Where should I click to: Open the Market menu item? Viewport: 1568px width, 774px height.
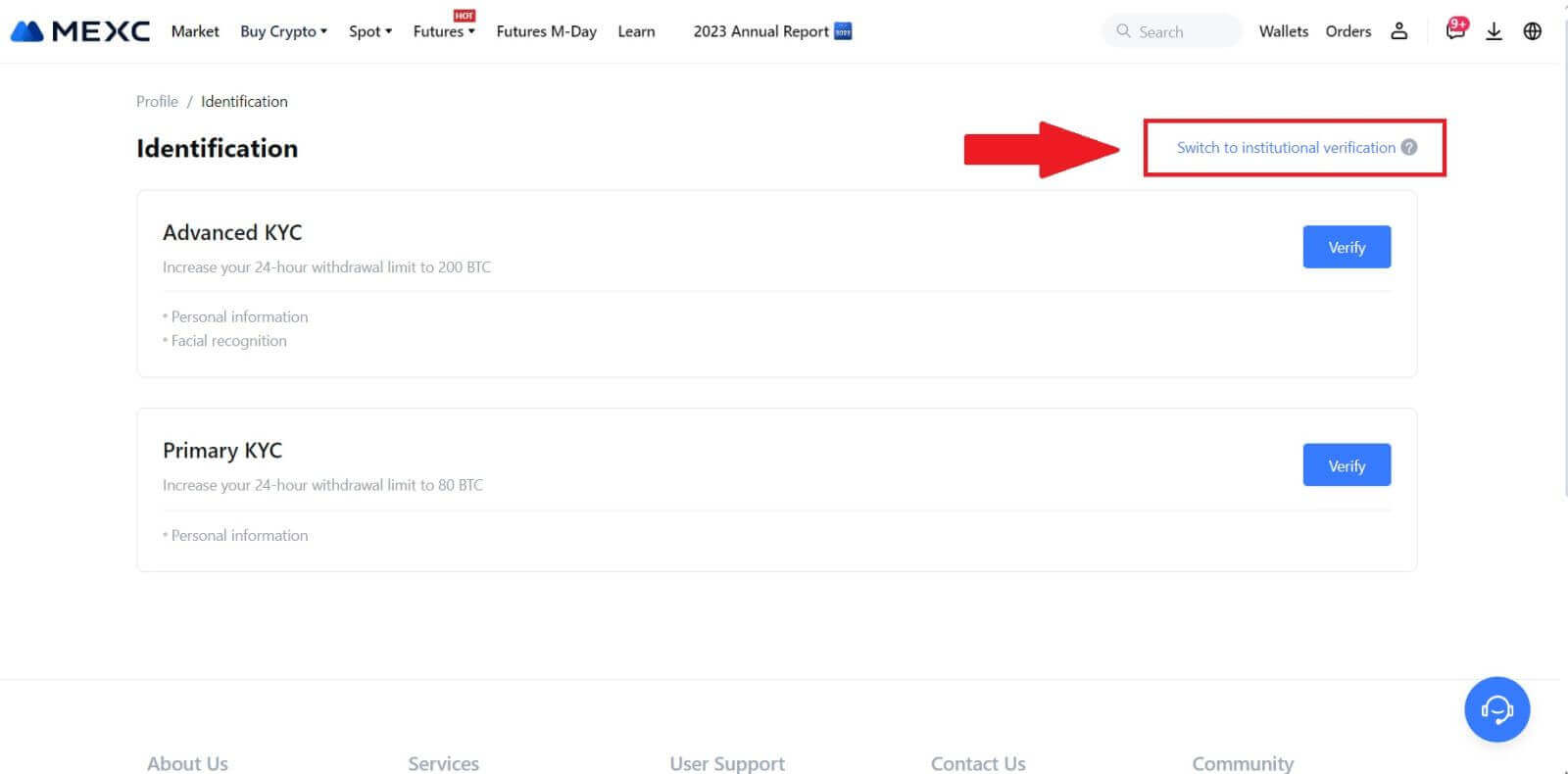click(195, 31)
